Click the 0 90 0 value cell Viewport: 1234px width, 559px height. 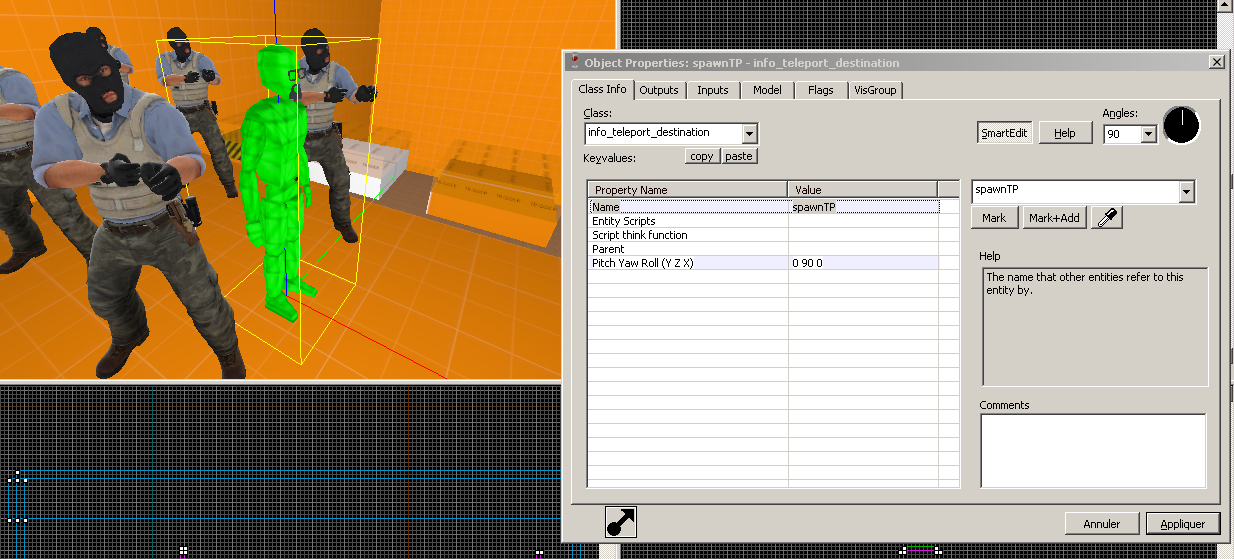pos(863,263)
